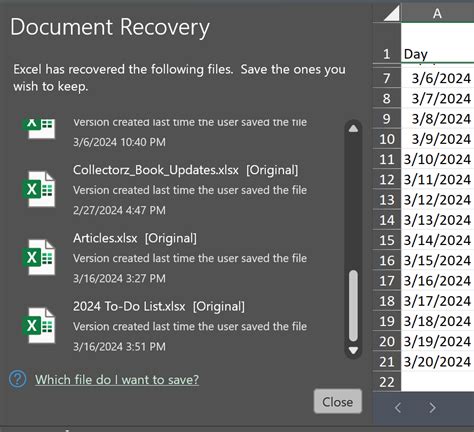Viewport: 474px width, 432px height.
Task: Click the 3/16/2024 3:27 PM timestamp
Action: point(119,279)
